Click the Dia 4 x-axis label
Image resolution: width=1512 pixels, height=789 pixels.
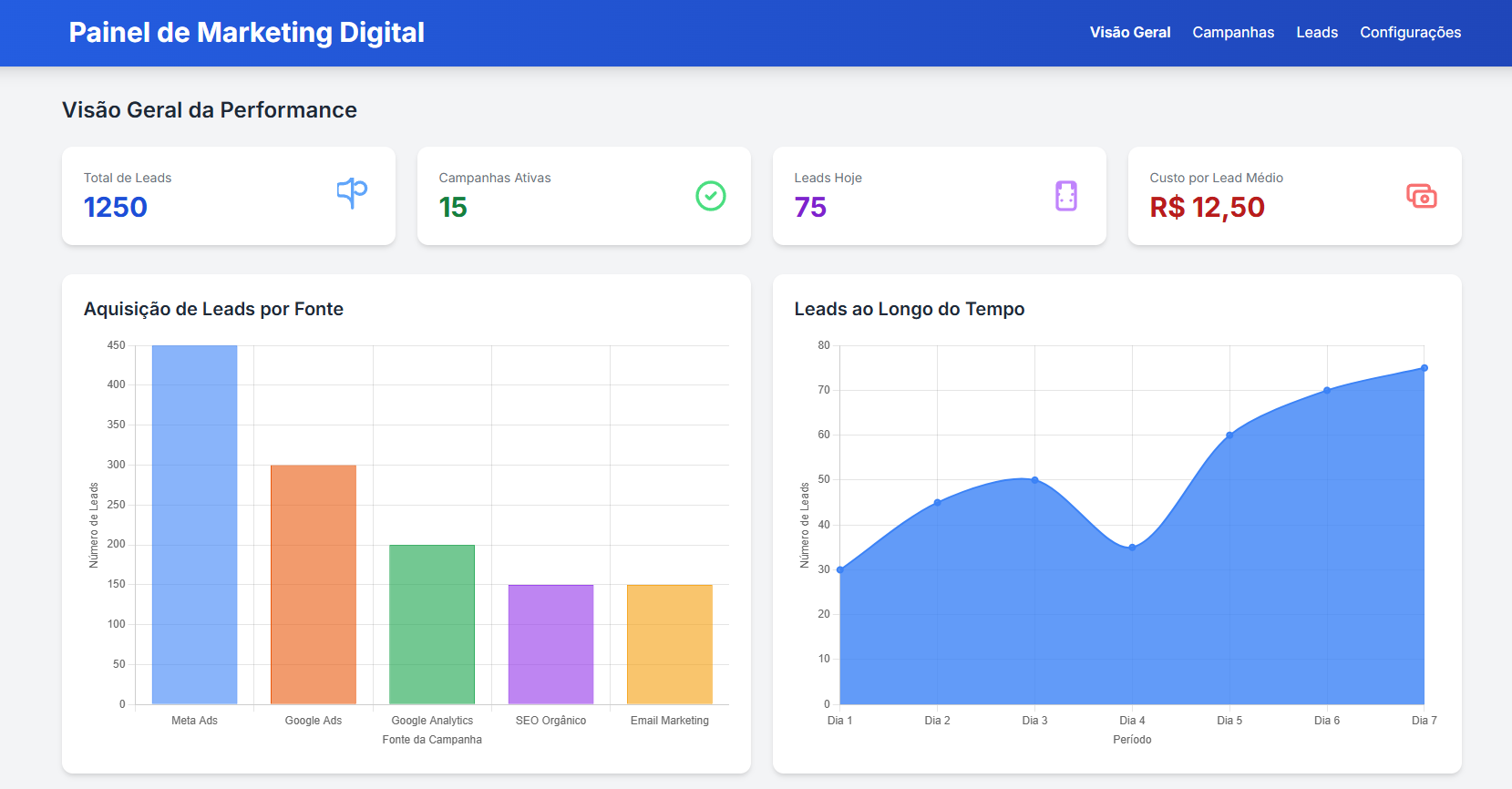click(x=1132, y=721)
